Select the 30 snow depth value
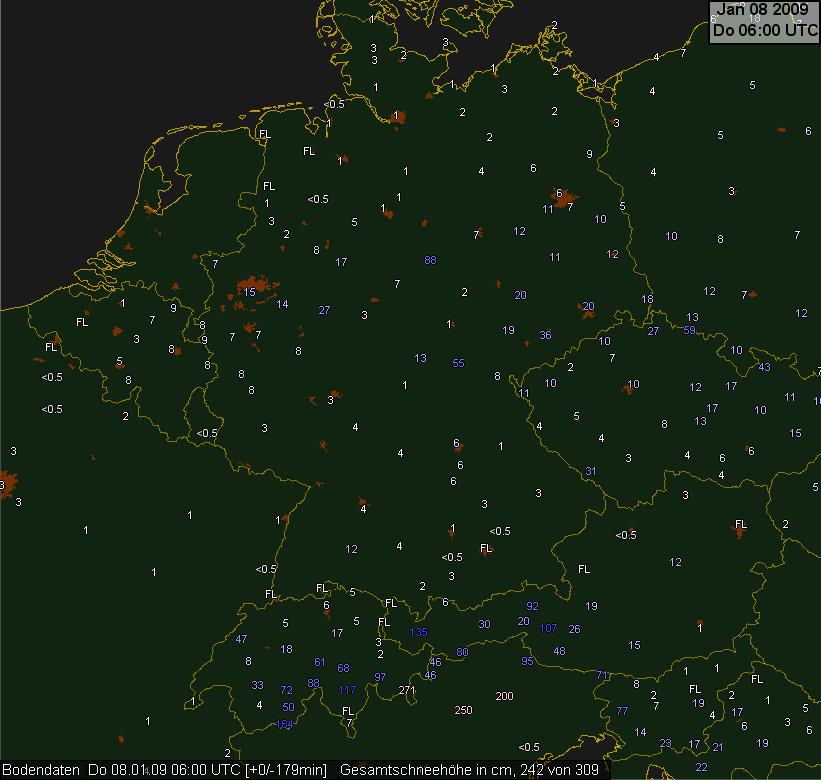This screenshot has width=821, height=780. (484, 624)
